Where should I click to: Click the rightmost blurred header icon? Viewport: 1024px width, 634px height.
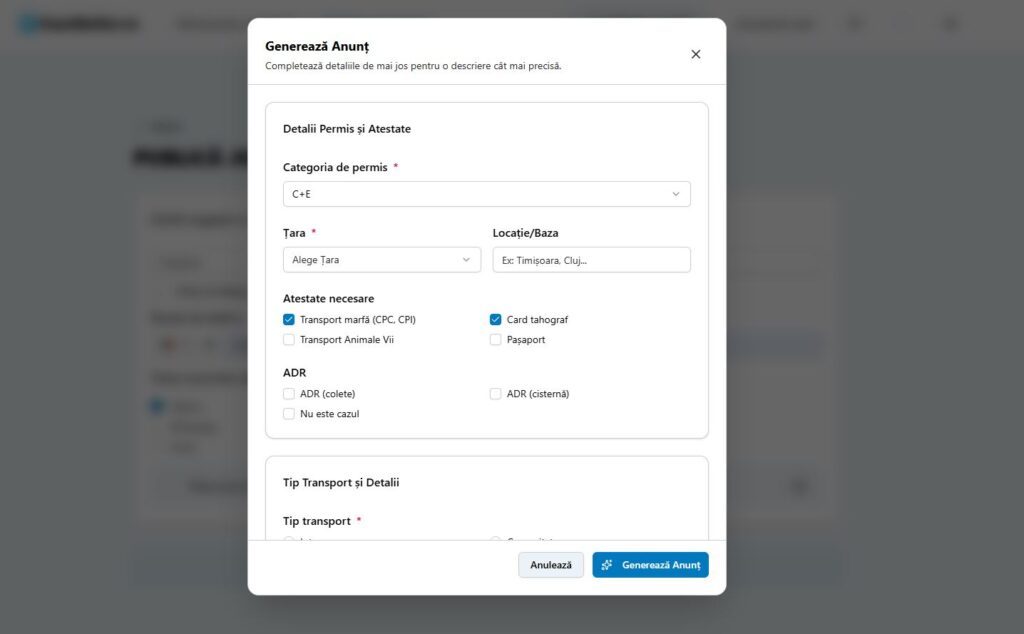(949, 24)
